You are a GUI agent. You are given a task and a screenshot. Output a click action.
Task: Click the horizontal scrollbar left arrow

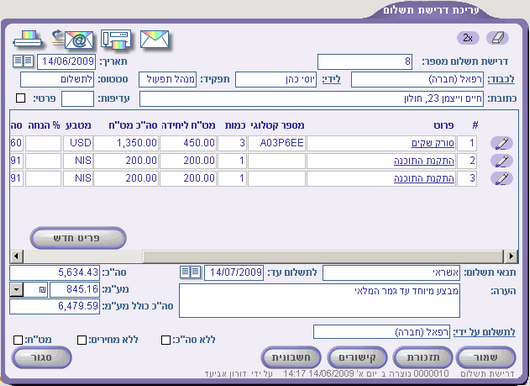point(17,256)
